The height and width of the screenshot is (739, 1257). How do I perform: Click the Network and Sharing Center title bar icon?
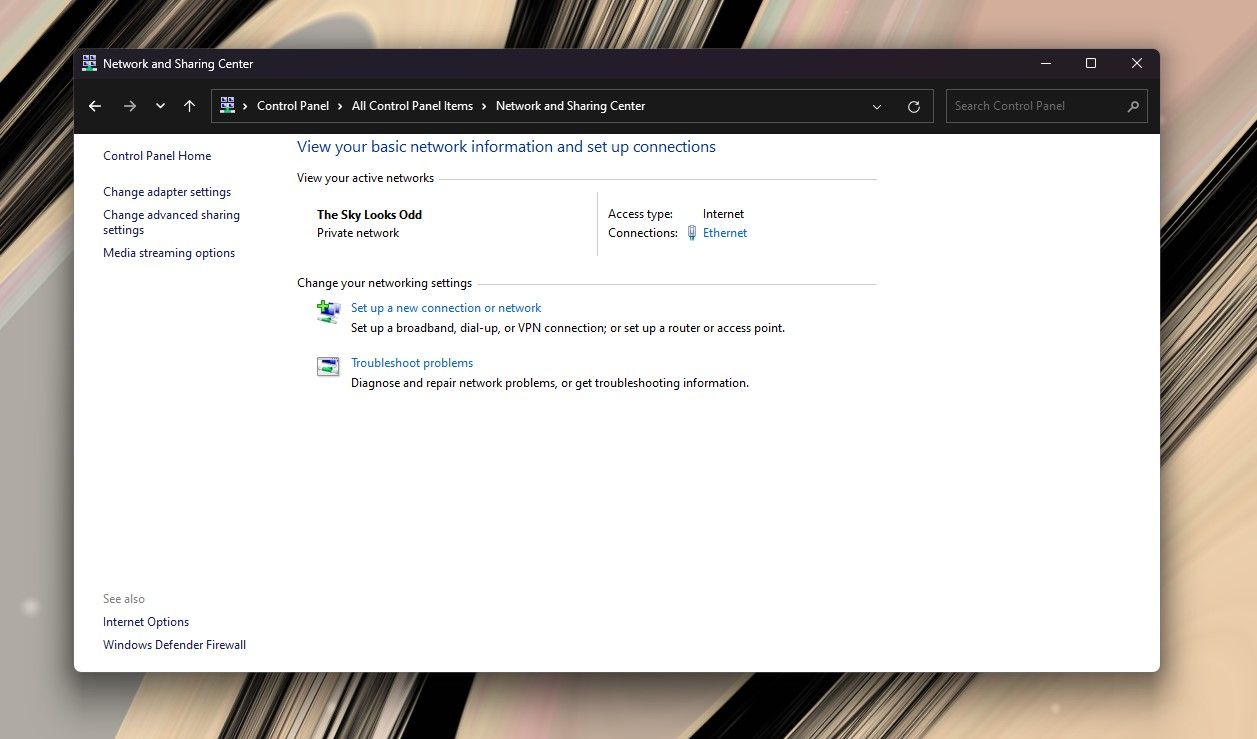click(89, 62)
